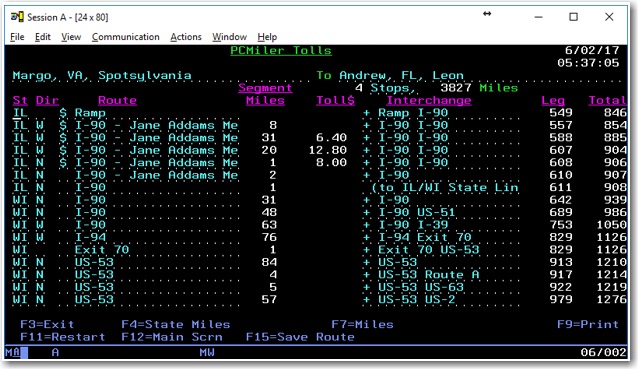Viewport: 638px width, 369px height.
Task: Click the F3=Exit function key label
Action: coord(47,324)
